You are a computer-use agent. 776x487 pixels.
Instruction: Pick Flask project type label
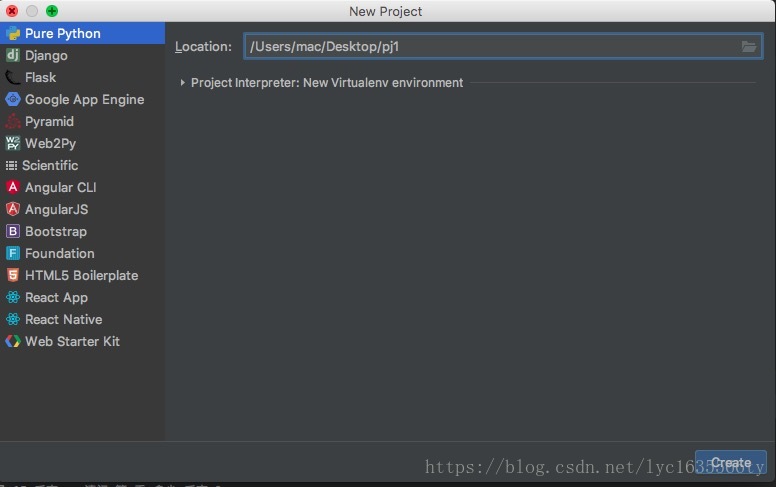[41, 77]
